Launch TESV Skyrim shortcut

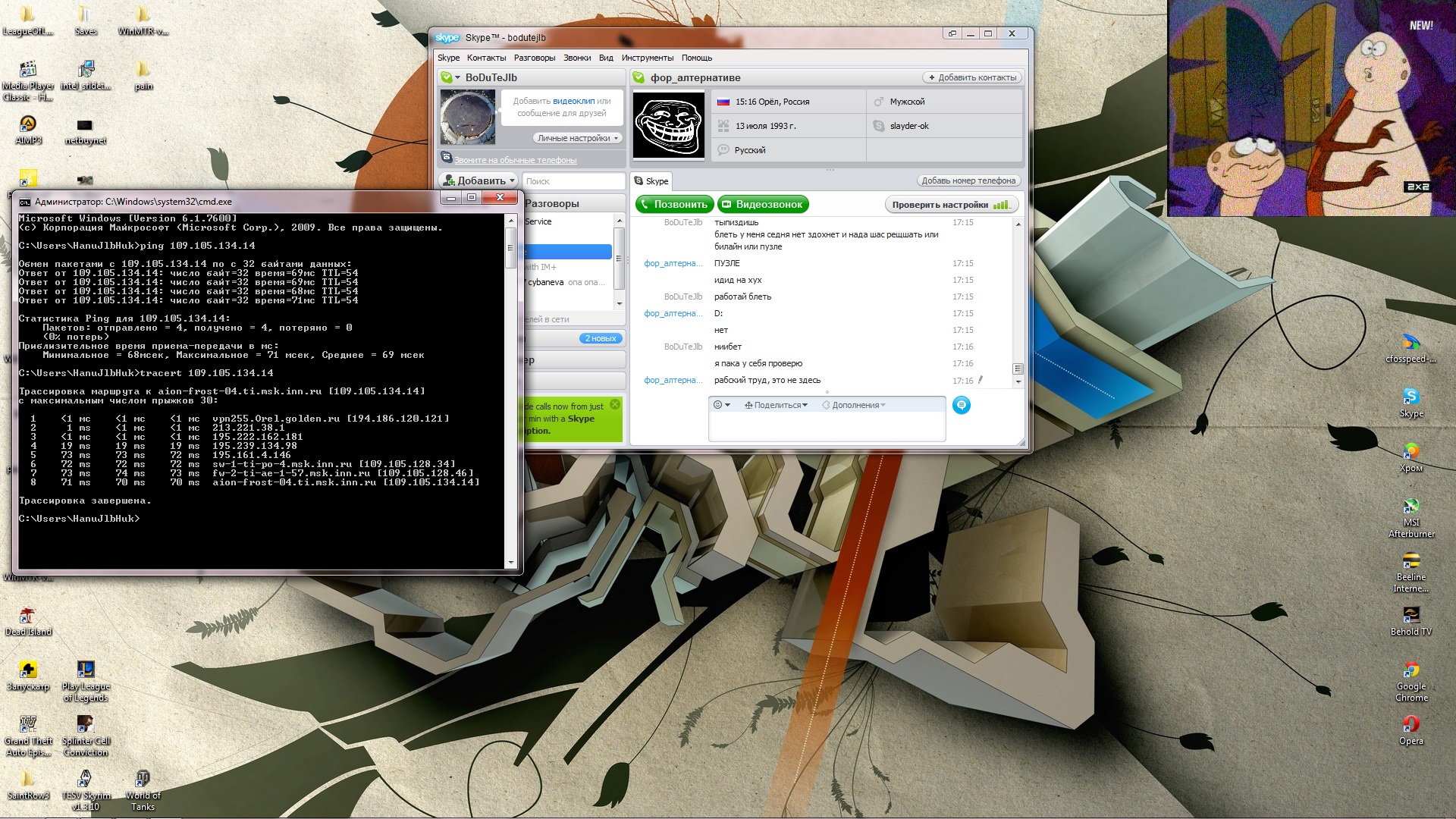(x=85, y=790)
